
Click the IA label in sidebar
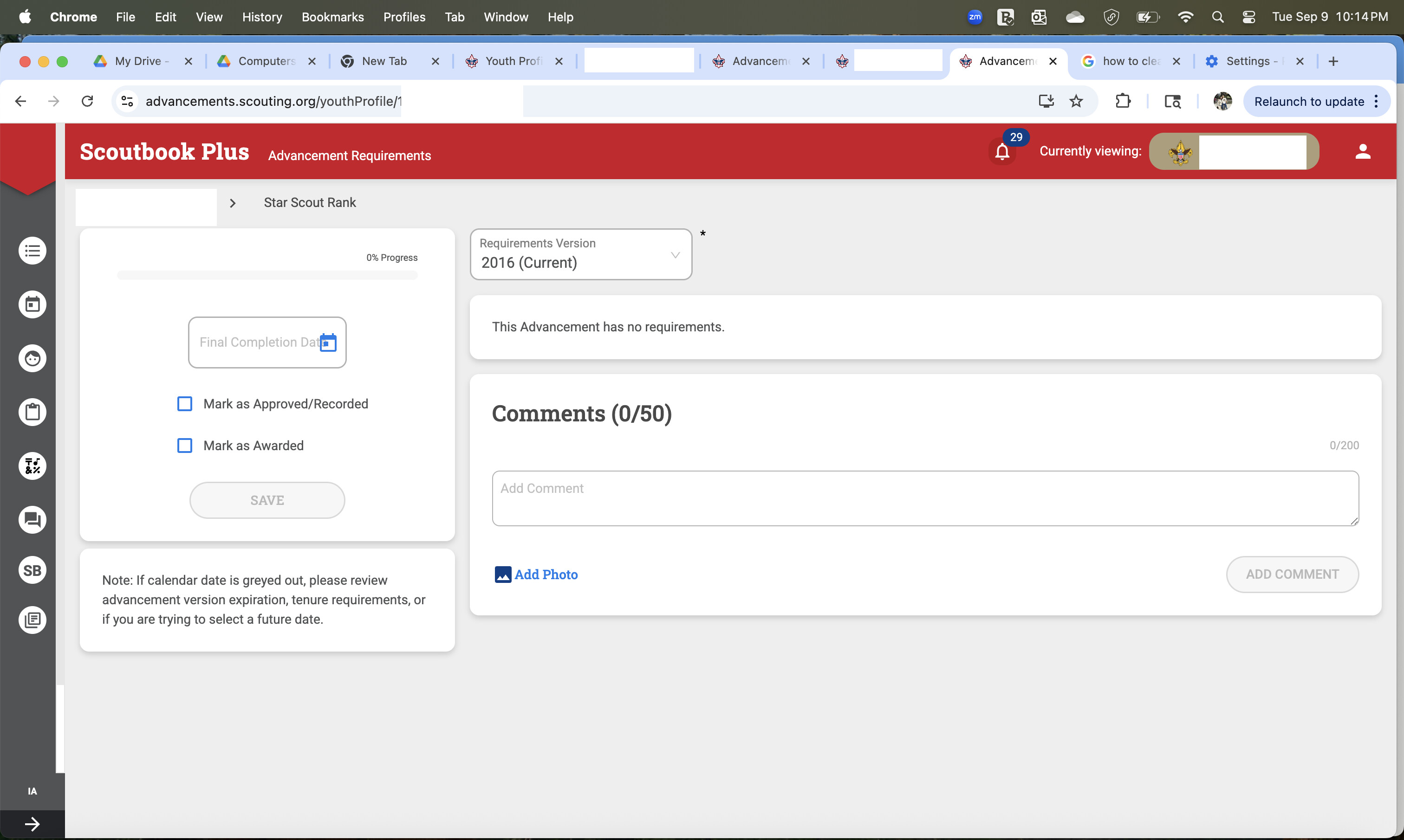coord(32,791)
